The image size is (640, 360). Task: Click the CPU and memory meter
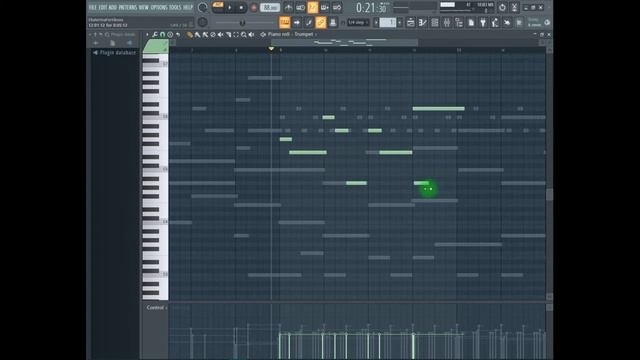tap(467, 7)
